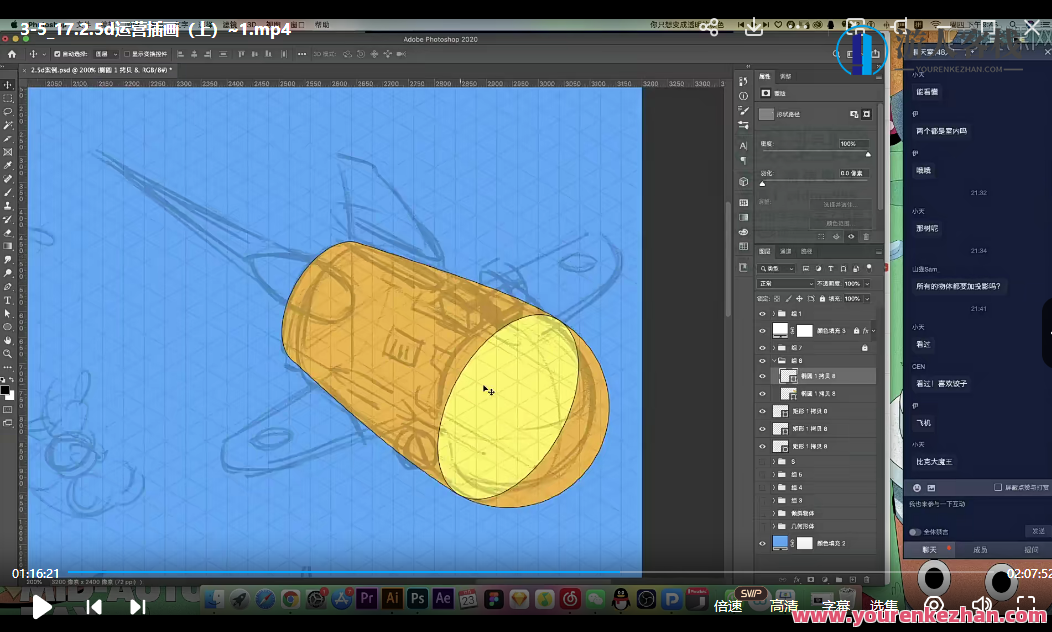The height and width of the screenshot is (632, 1052).
Task: Switch to the 通道 tab in layers panel
Action: coord(786,251)
